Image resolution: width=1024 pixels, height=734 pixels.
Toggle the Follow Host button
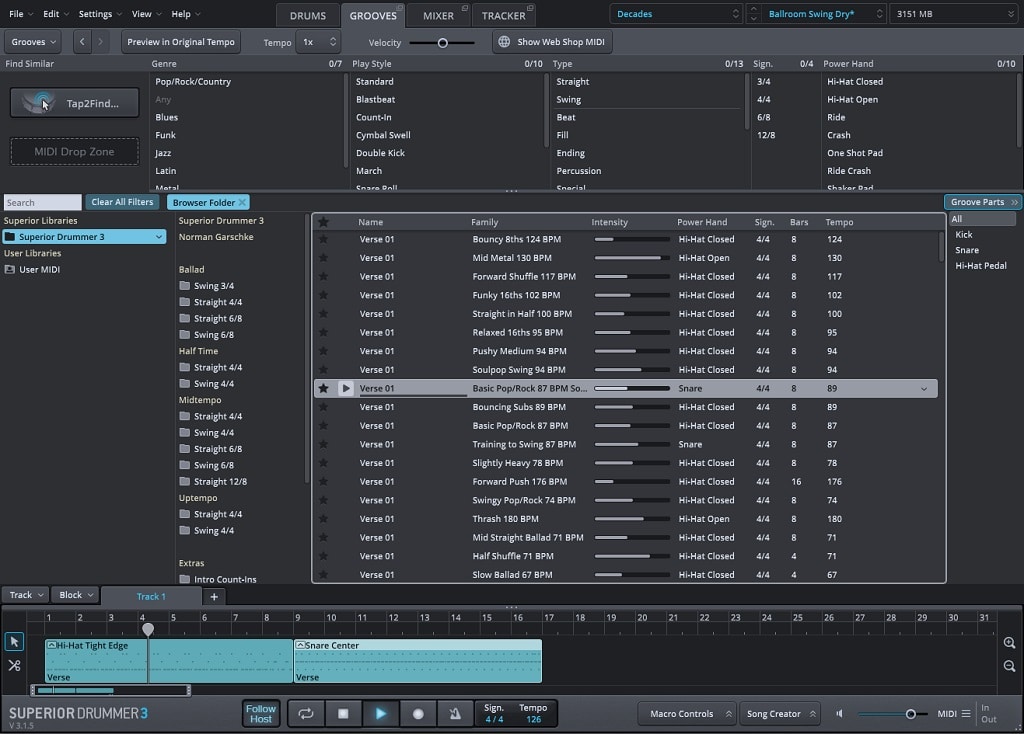coord(261,714)
